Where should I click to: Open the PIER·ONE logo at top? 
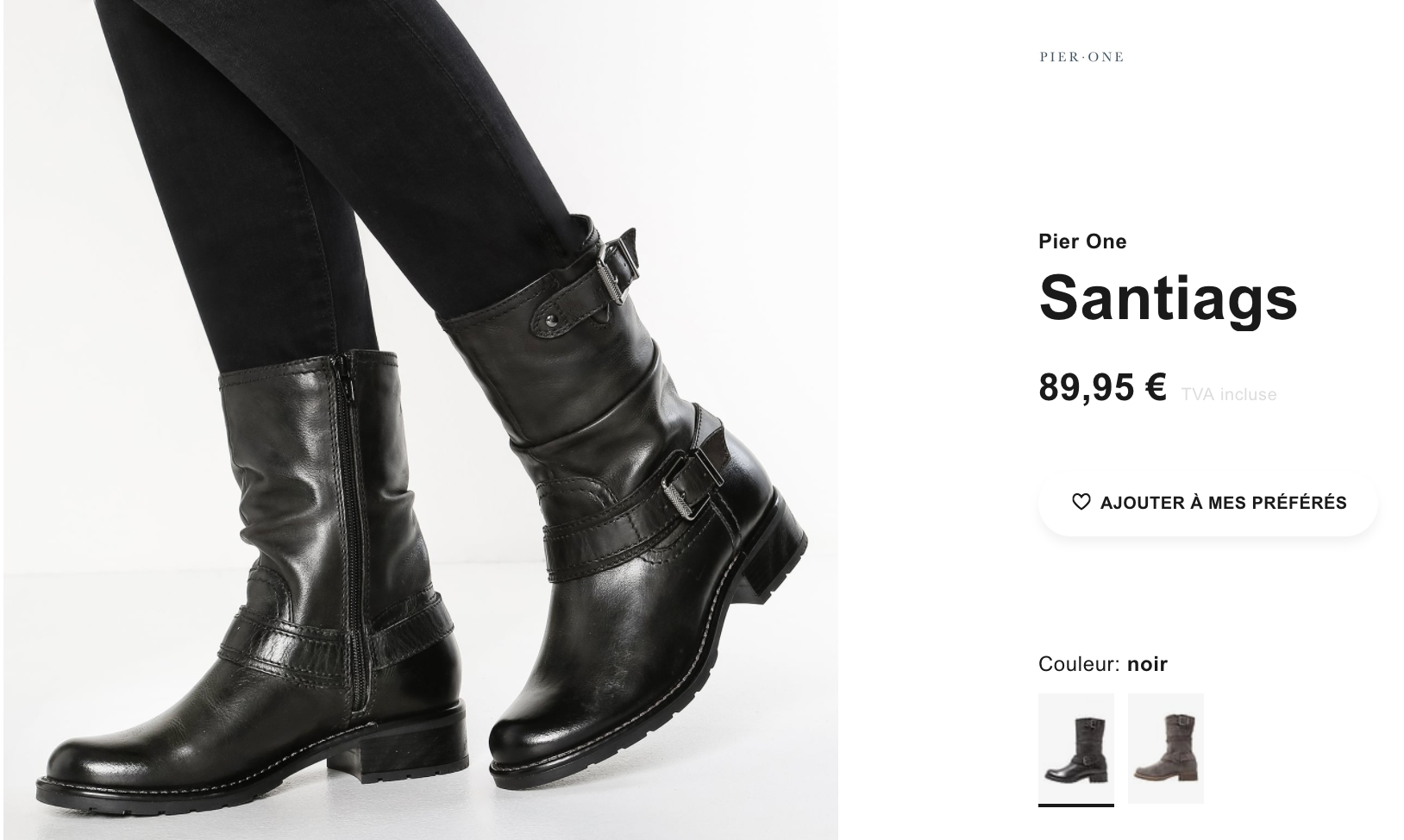coord(1081,57)
